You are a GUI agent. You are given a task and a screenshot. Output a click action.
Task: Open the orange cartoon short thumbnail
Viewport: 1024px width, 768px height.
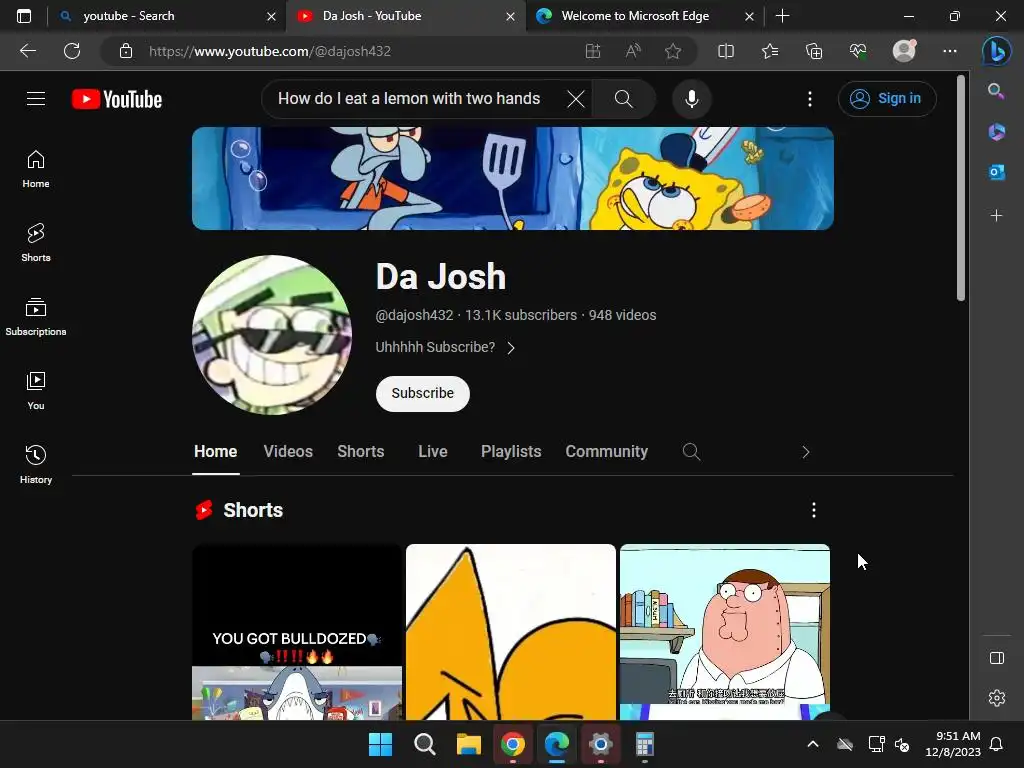point(511,632)
